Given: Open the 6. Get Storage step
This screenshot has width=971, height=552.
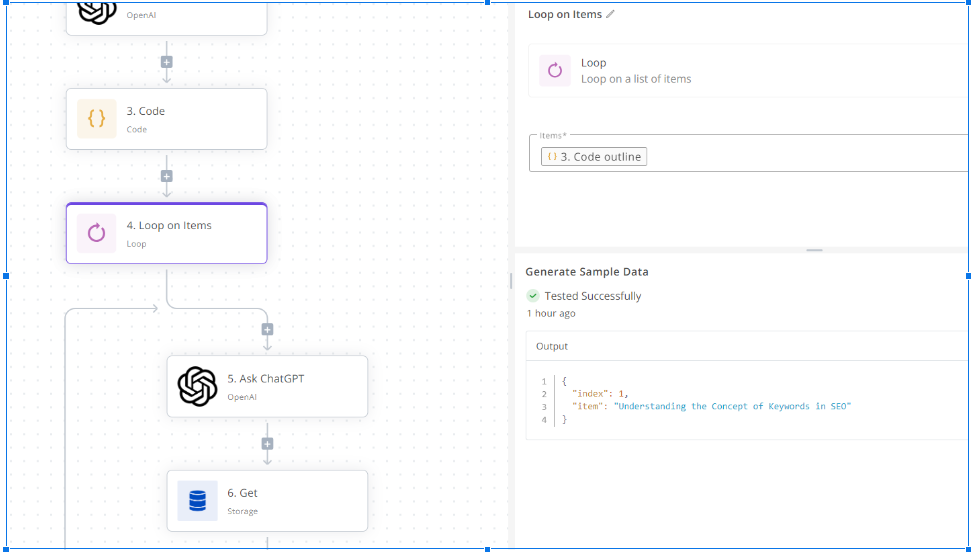Looking at the screenshot, I should pyautogui.click(x=268, y=501).
